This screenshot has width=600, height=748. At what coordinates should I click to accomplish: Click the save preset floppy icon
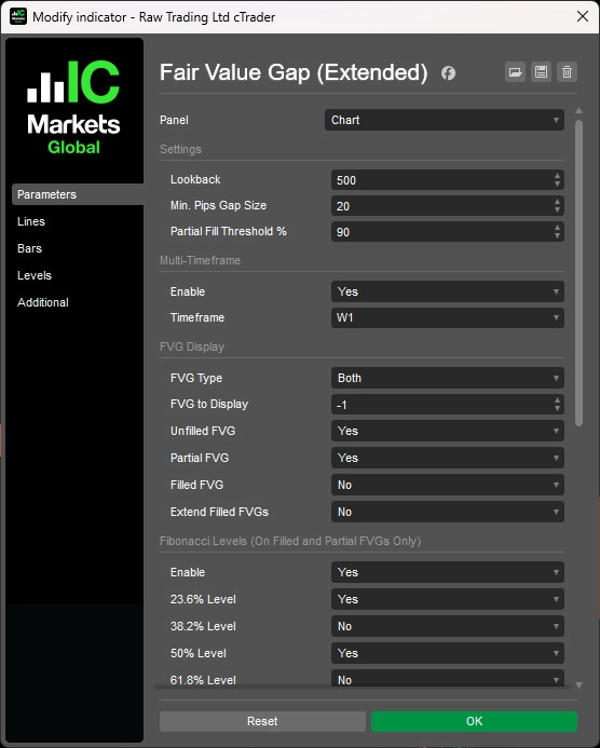pyautogui.click(x=541, y=72)
